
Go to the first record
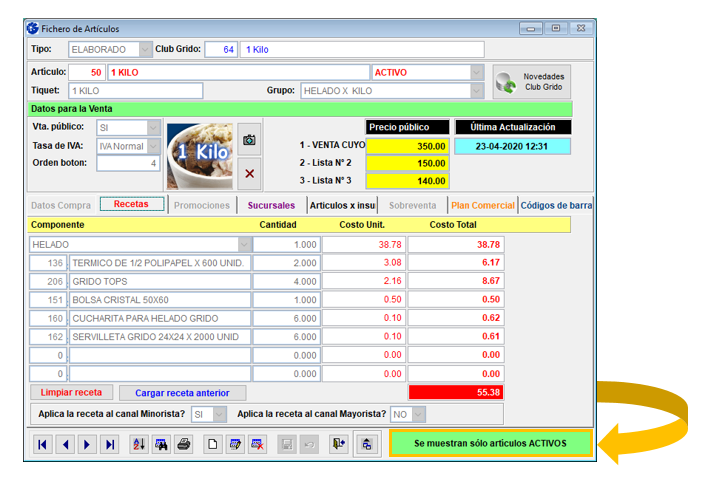(x=43, y=444)
